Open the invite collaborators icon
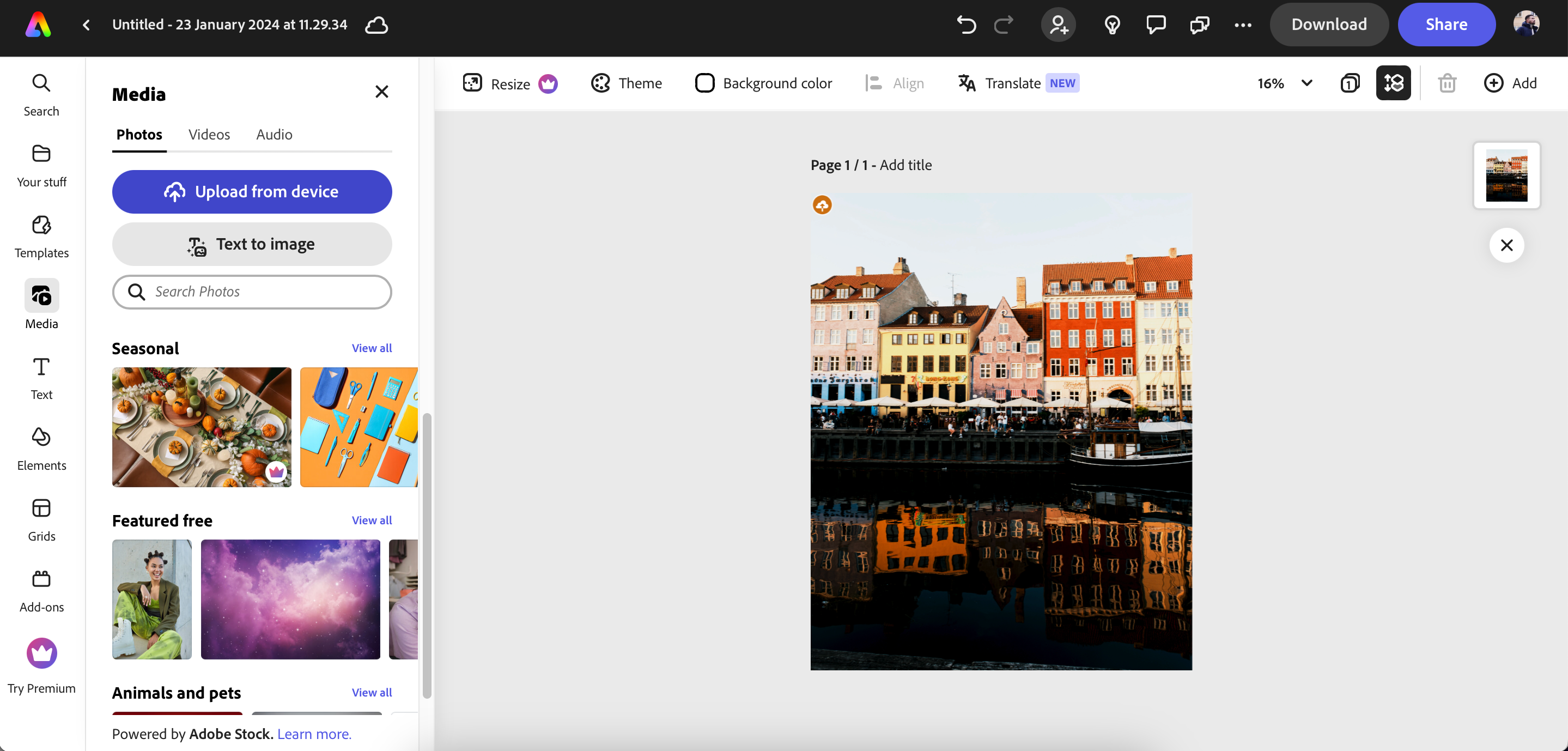The image size is (1568, 751). tap(1058, 25)
